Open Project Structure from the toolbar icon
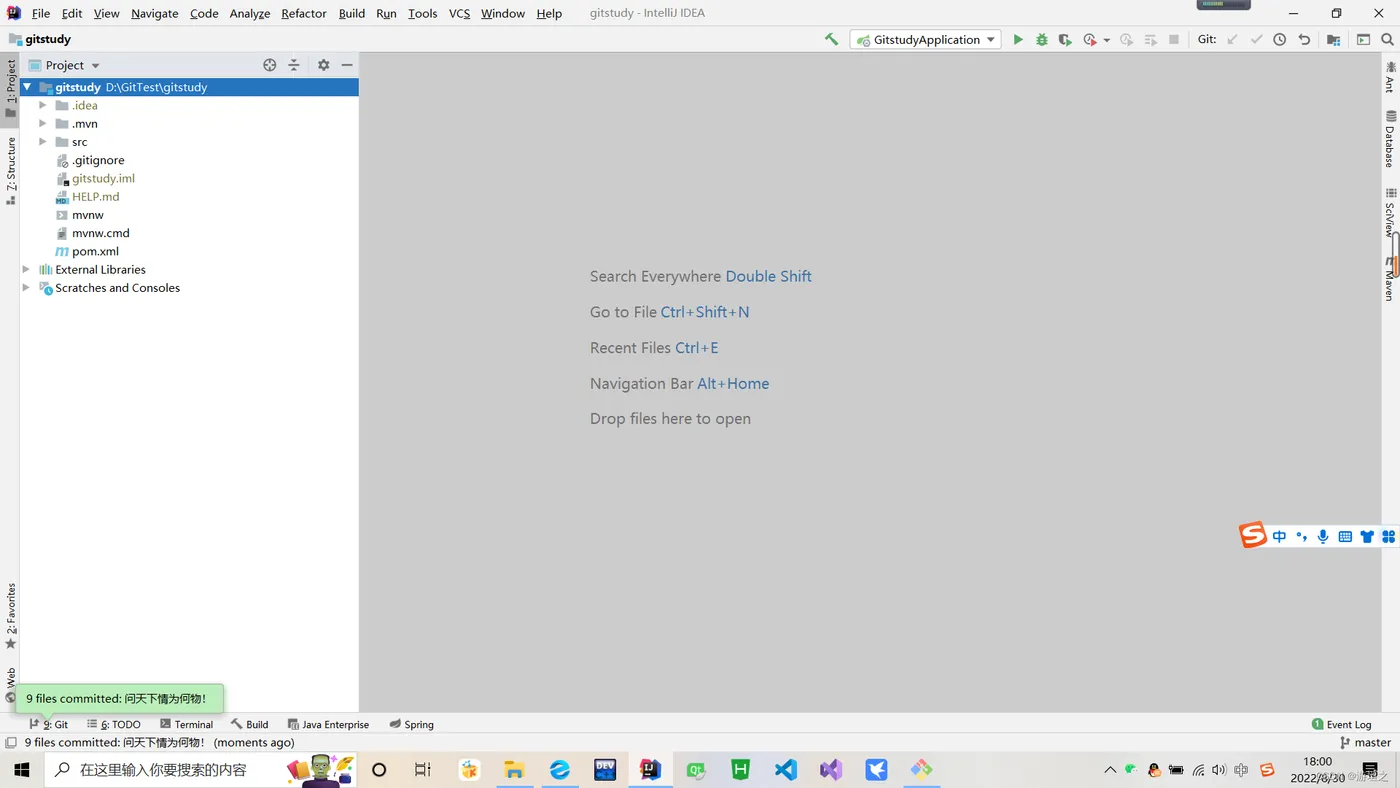Image resolution: width=1400 pixels, height=788 pixels. (x=1333, y=39)
